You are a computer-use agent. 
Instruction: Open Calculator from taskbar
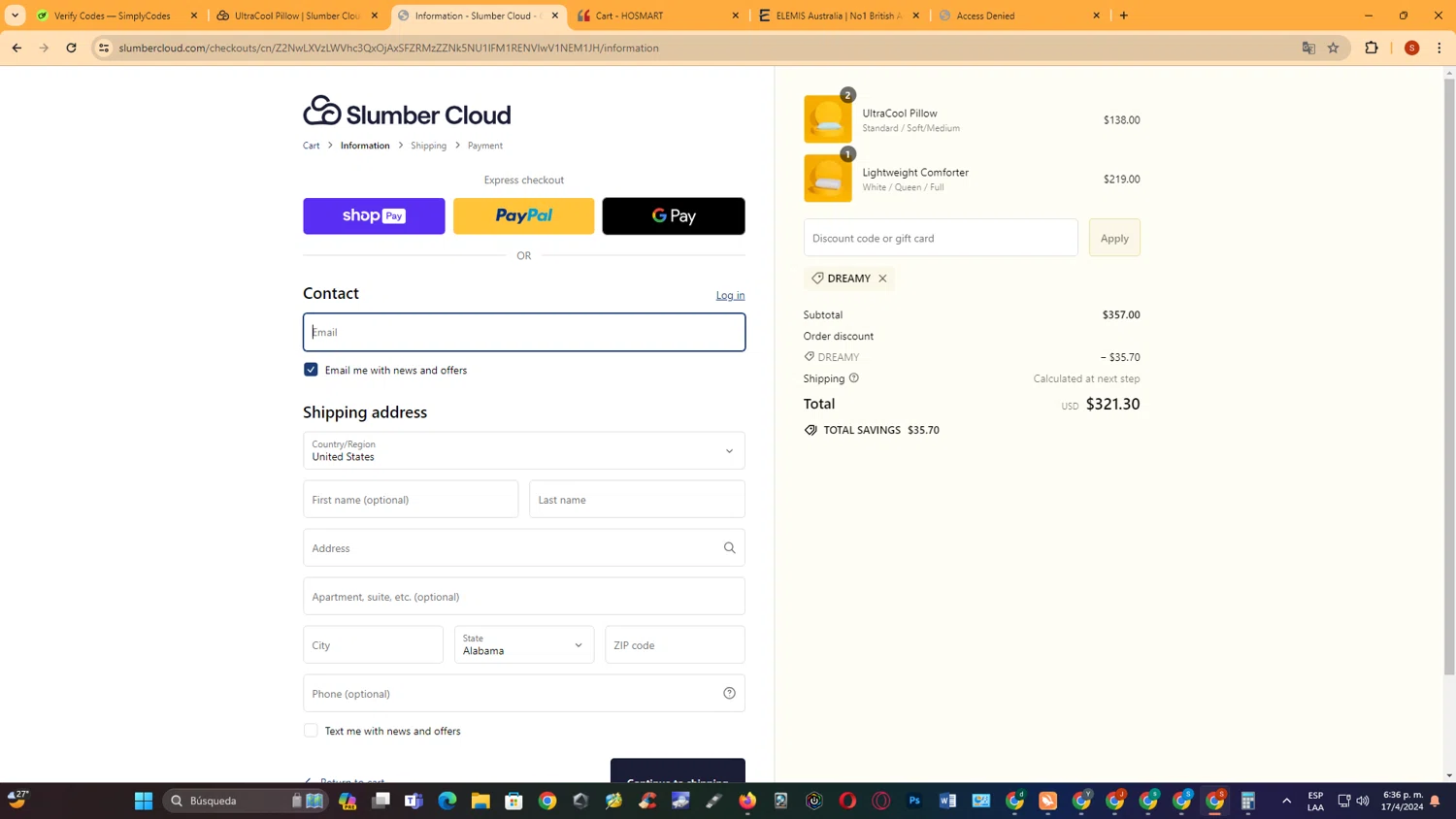coord(1248,801)
